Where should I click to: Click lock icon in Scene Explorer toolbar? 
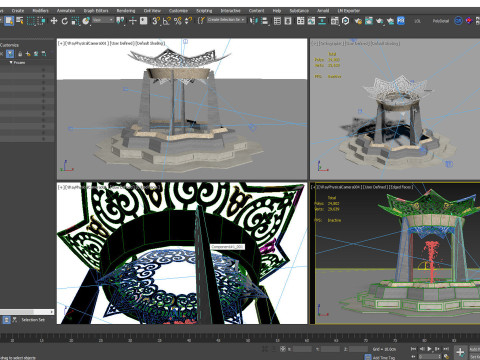point(20,54)
